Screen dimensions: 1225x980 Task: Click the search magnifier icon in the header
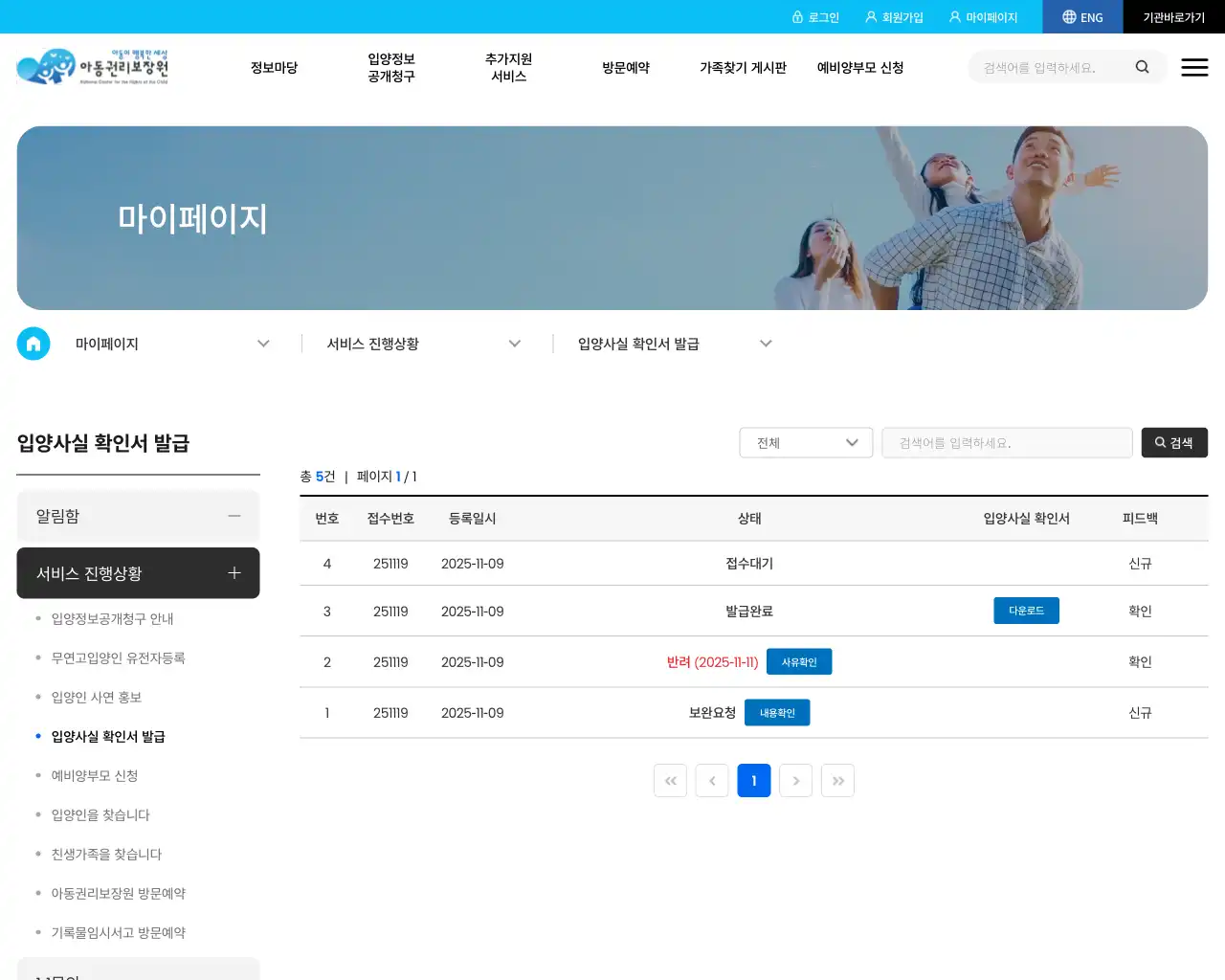click(x=1142, y=67)
